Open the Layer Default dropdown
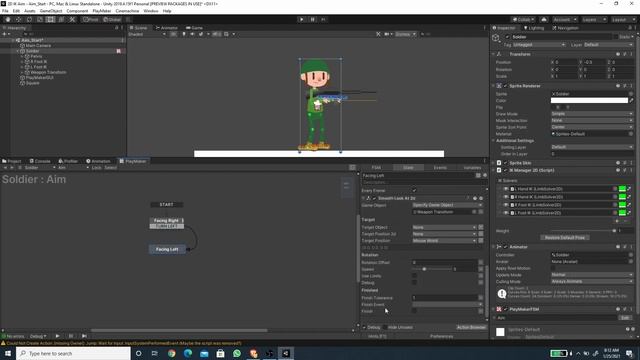The height and width of the screenshot is (360, 640). point(608,45)
